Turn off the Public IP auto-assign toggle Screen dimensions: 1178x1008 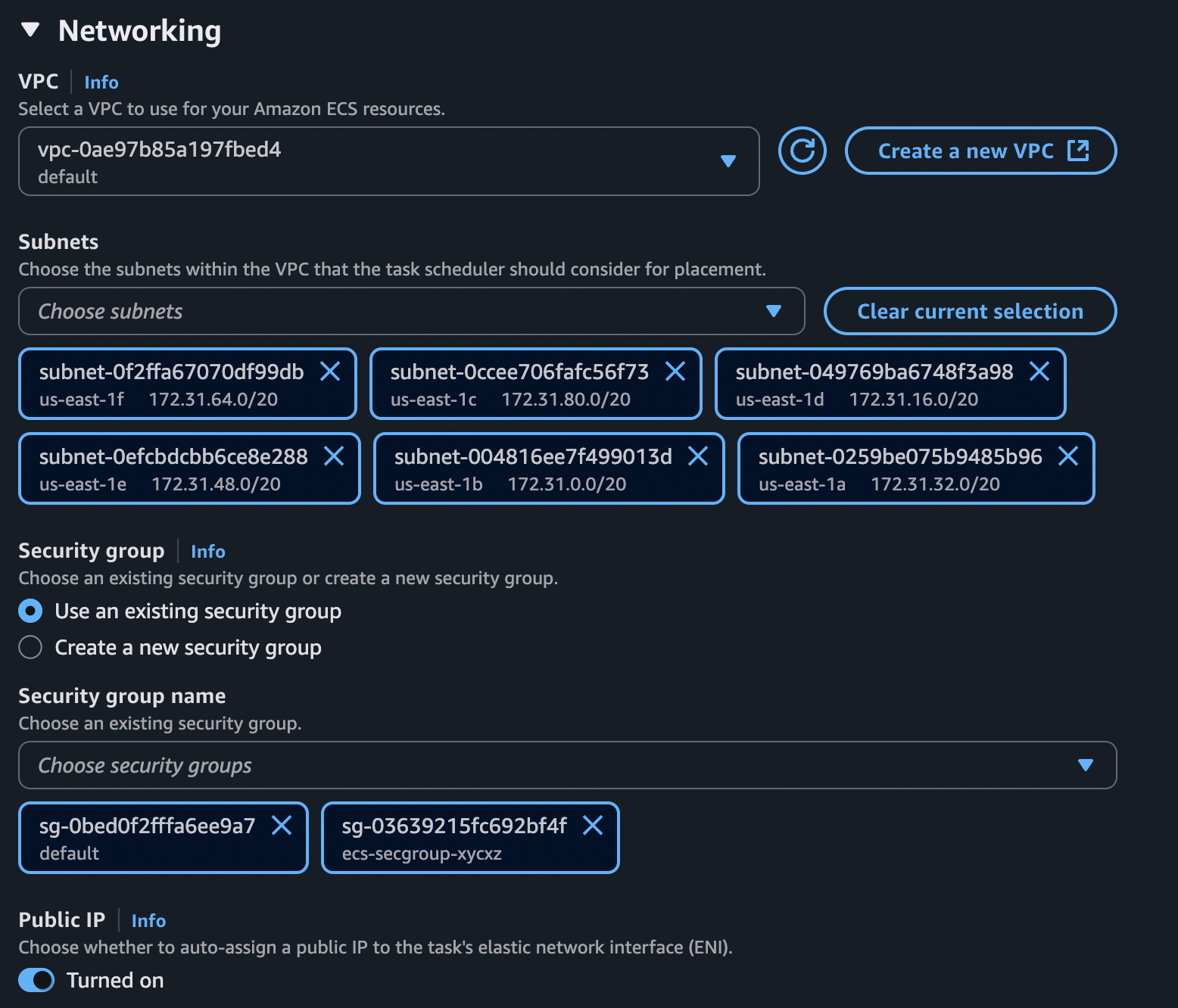click(x=36, y=980)
